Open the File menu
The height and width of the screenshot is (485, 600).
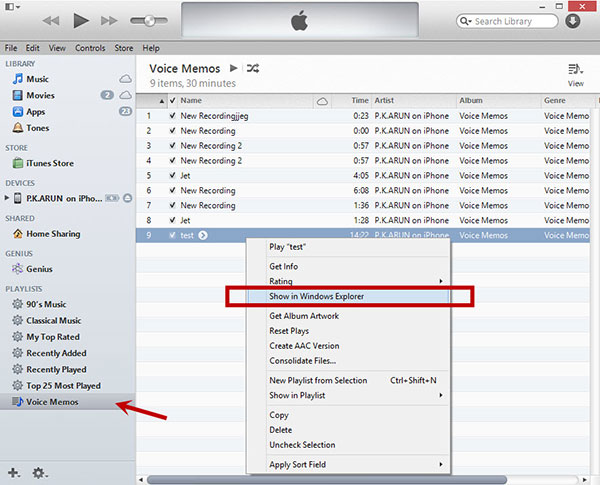point(11,48)
